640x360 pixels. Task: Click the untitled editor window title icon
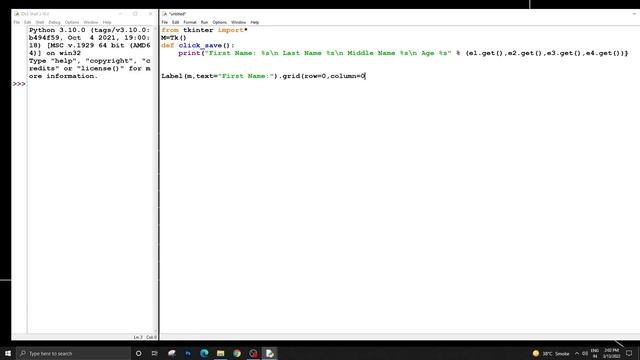(164, 14)
